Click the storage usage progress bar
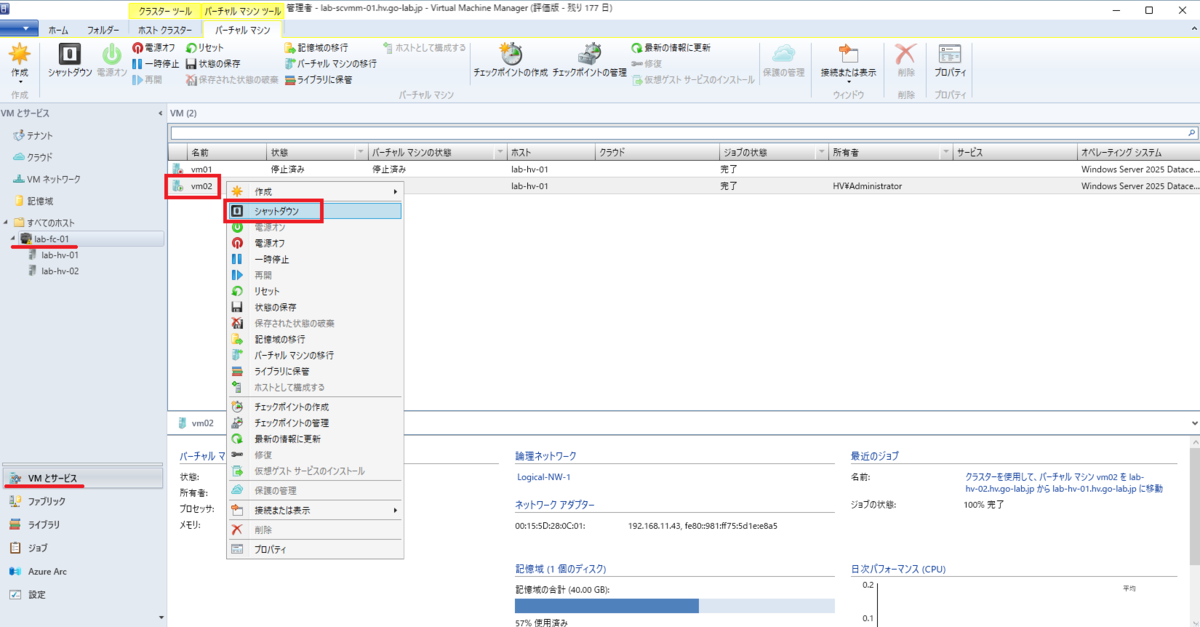 [674, 606]
